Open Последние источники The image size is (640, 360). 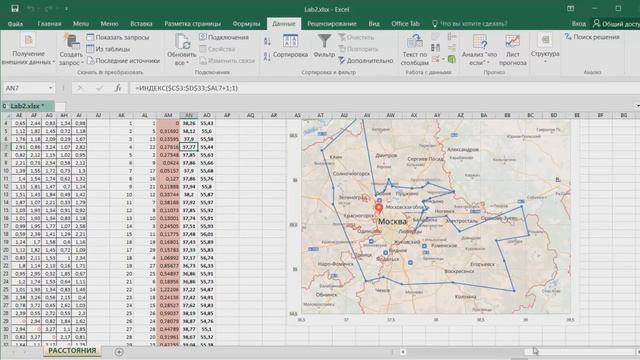point(123,61)
